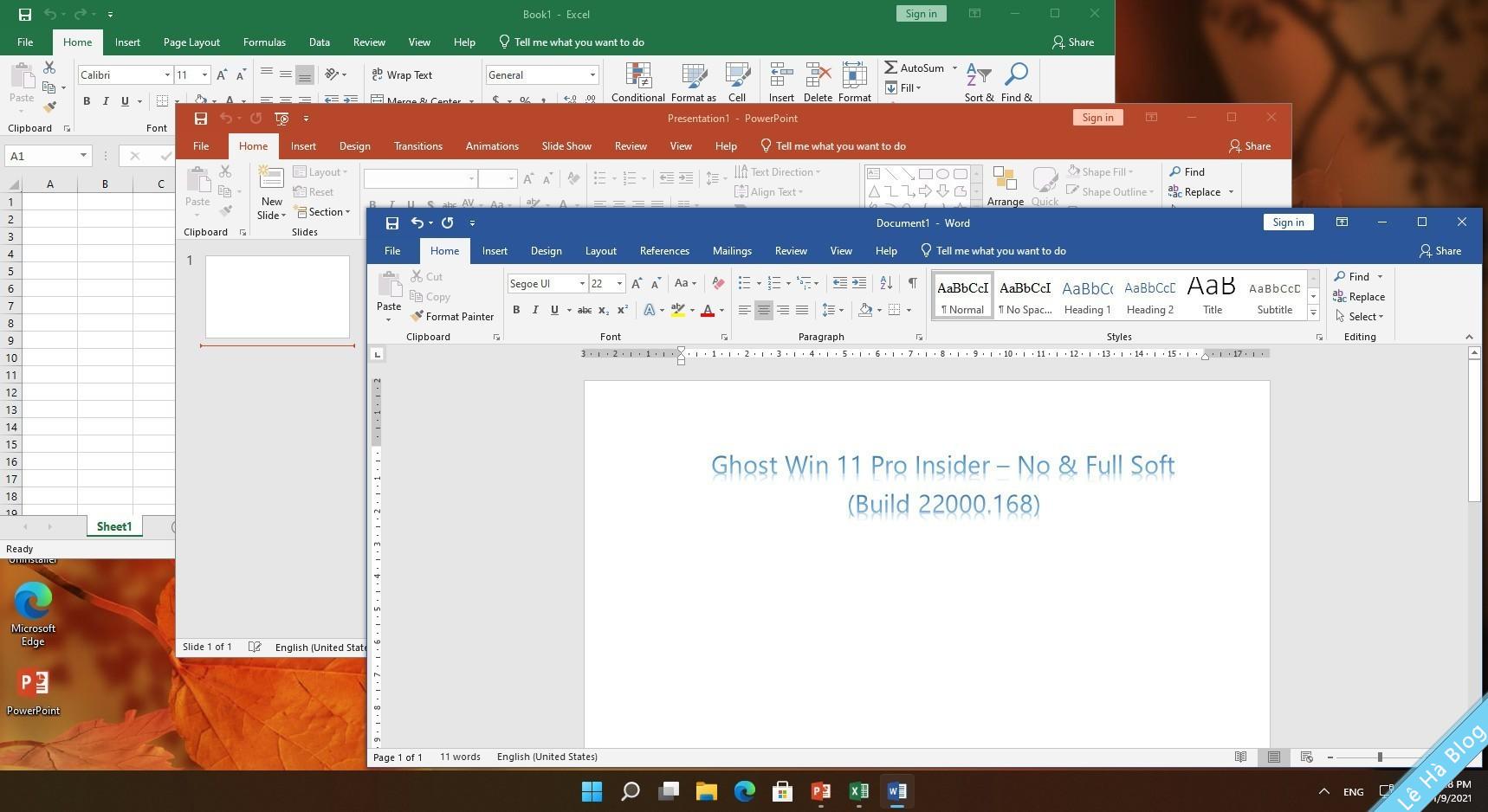Click Excel Wrap Text button
Viewport: 1488px width, 812px height.
point(402,75)
